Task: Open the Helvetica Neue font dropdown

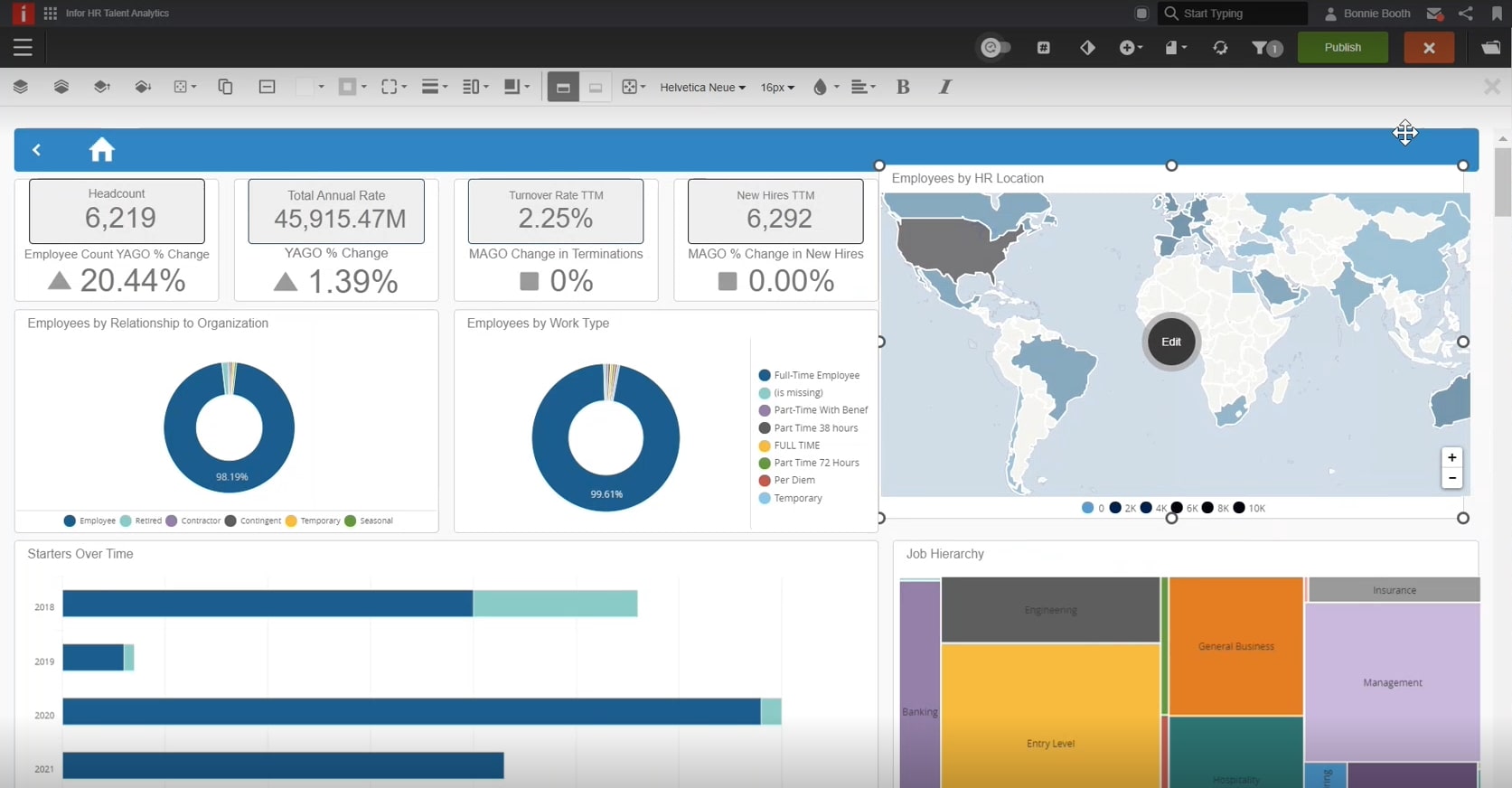Action: 702,88
